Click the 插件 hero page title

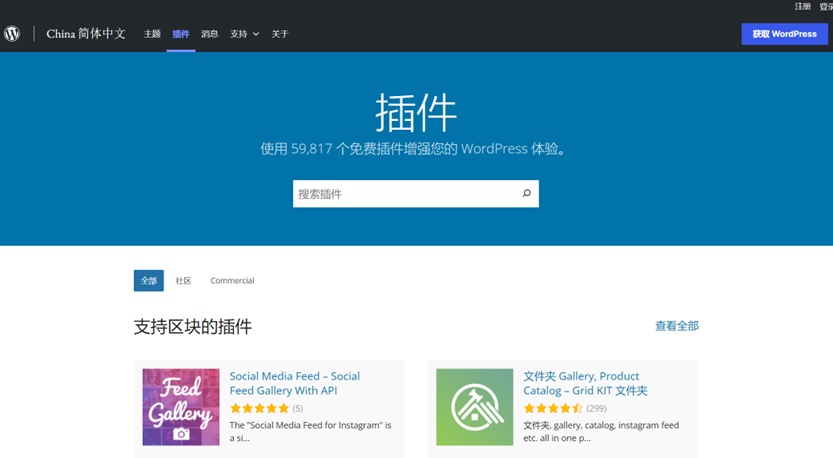point(416,112)
